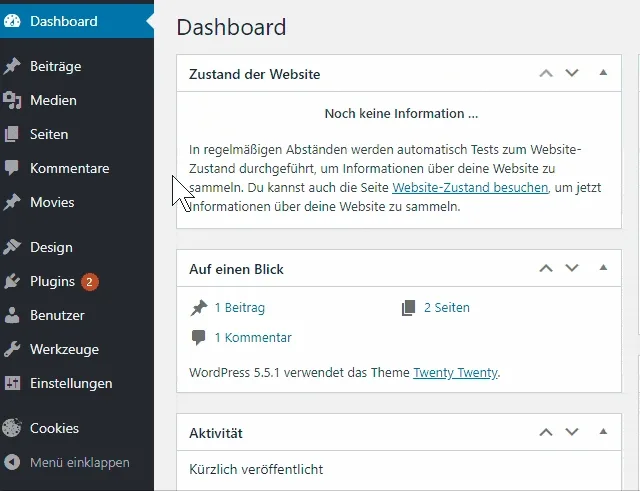Select Plugins in the admin sidebar

tap(77, 281)
